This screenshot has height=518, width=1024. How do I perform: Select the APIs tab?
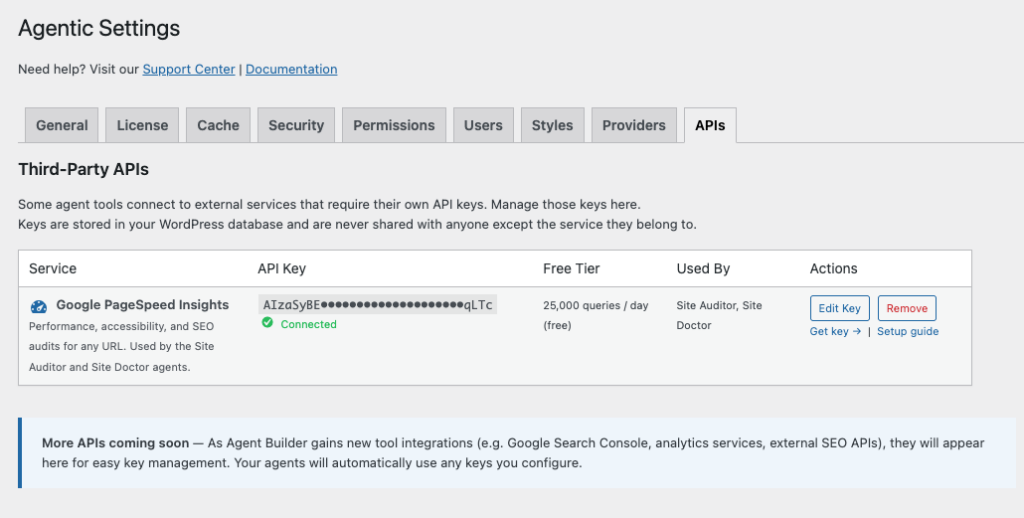pyautogui.click(x=710, y=125)
